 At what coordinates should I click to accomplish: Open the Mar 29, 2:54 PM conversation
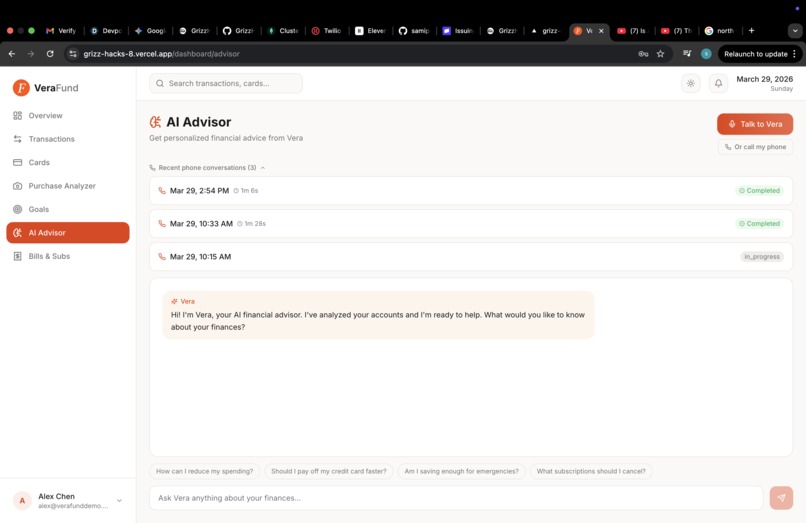pyautogui.click(x=471, y=191)
